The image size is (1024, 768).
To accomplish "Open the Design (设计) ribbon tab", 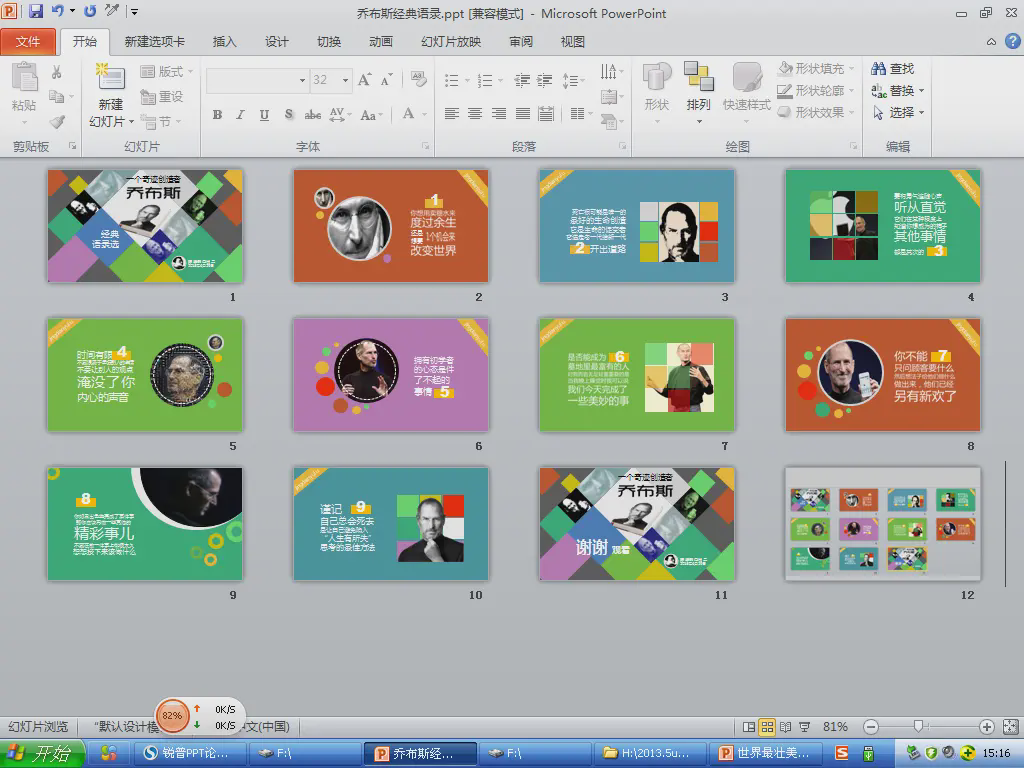I will click(277, 42).
